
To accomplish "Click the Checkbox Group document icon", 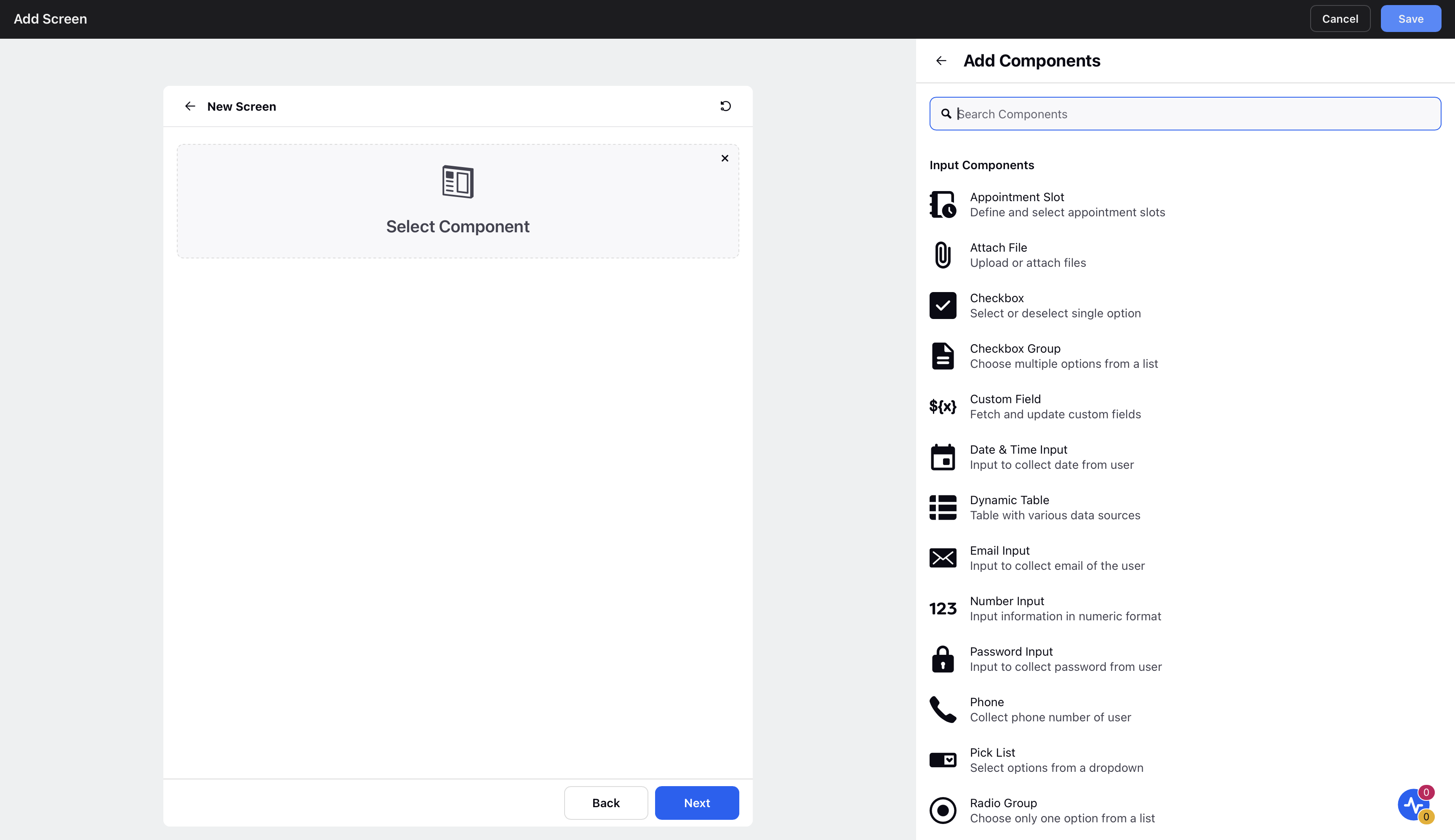I will coord(943,356).
